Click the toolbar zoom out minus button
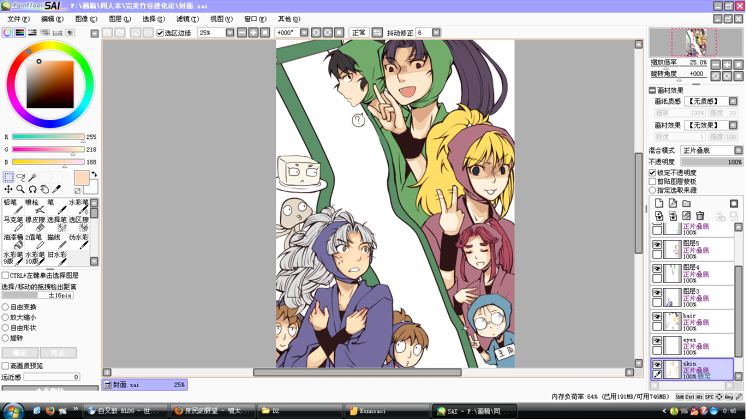 (x=242, y=32)
